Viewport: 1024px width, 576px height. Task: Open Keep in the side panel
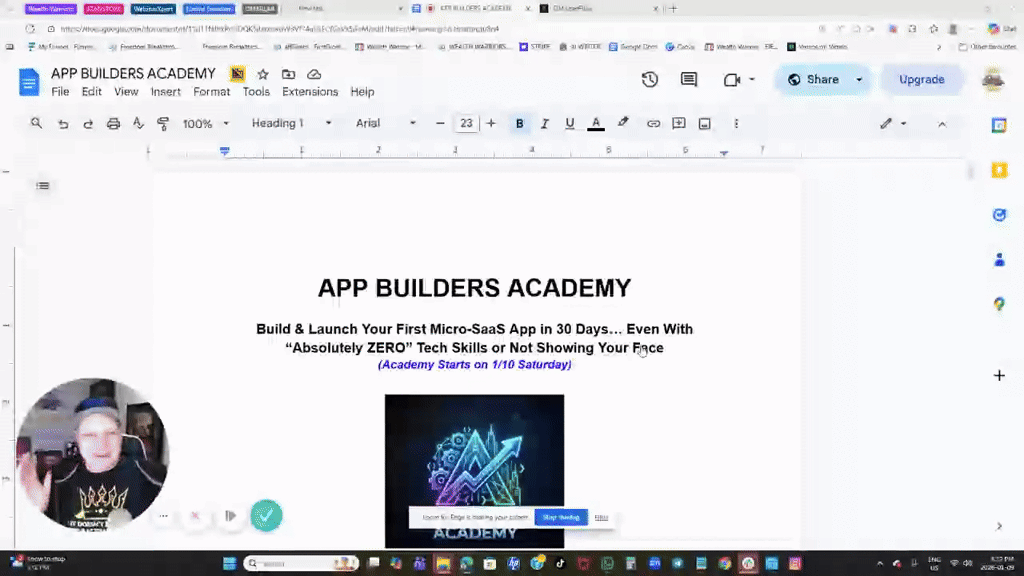coord(999,170)
